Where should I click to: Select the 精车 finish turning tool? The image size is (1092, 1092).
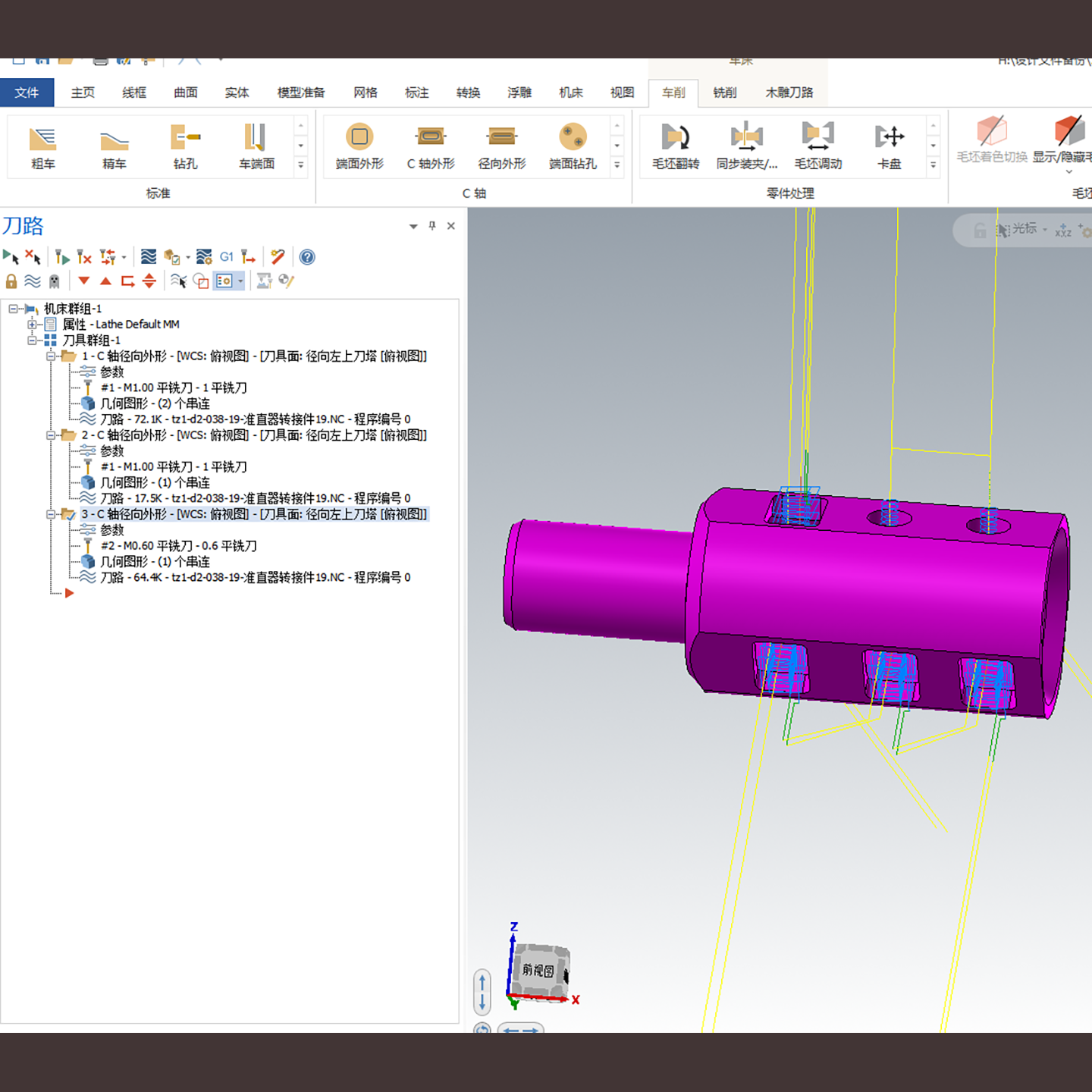tap(115, 147)
